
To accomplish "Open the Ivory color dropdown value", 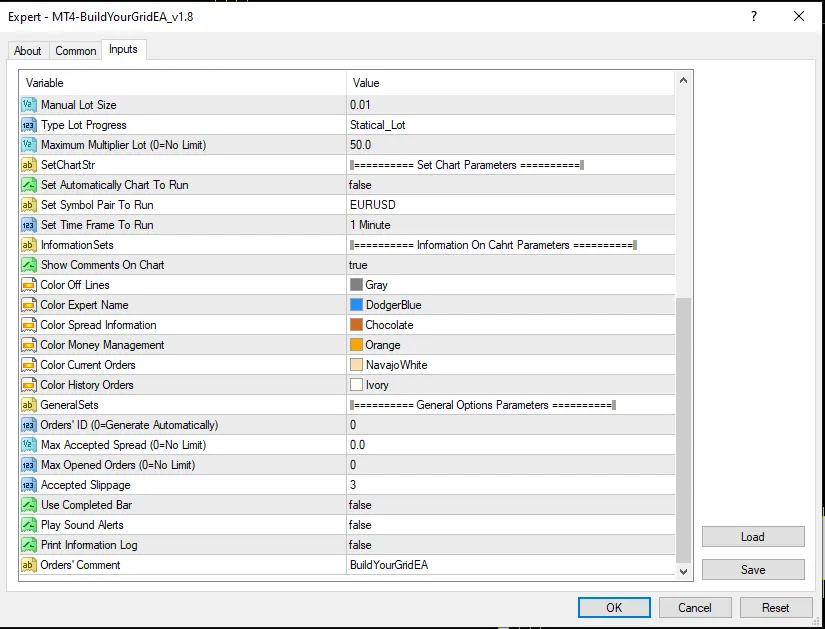I will [x=510, y=385].
